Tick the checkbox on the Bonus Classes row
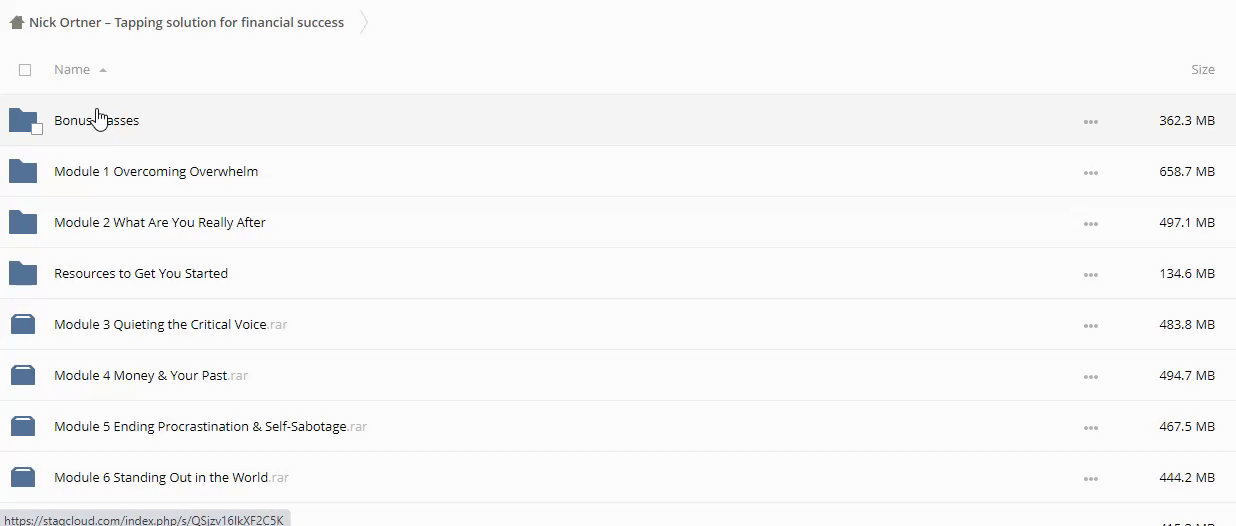 coord(37,129)
